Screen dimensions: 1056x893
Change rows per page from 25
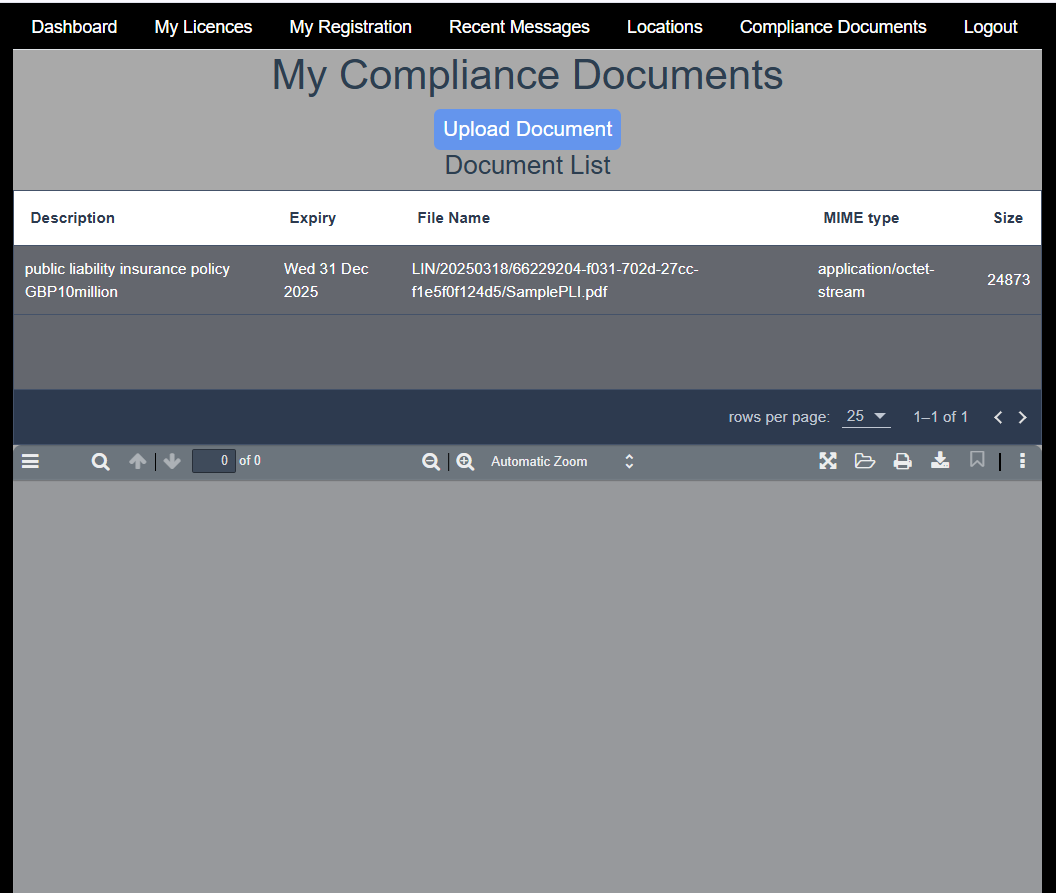(x=864, y=416)
